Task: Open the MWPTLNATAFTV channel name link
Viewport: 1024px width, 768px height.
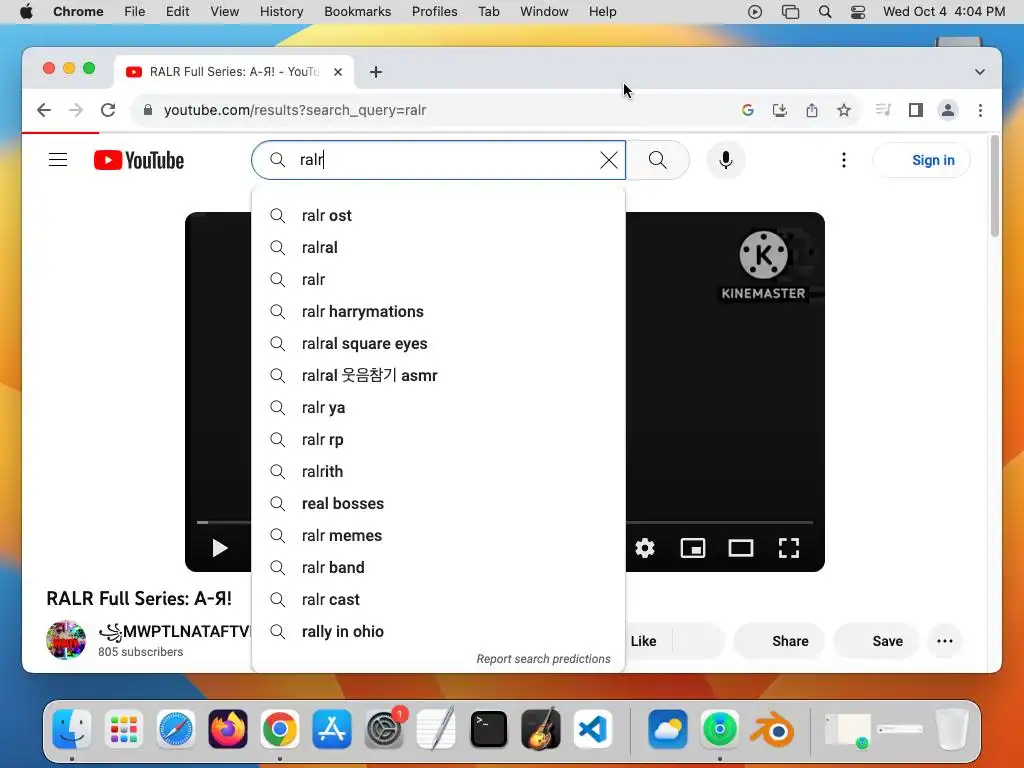Action: (174, 632)
